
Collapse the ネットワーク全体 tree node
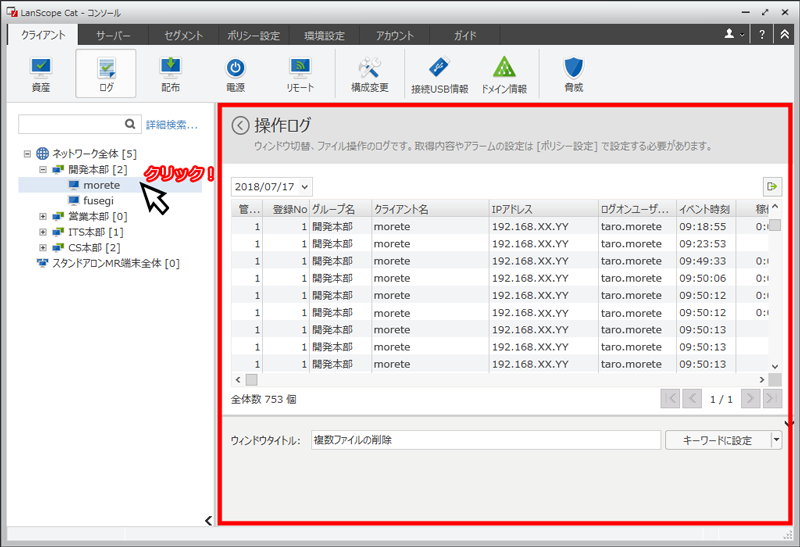click(x=27, y=154)
